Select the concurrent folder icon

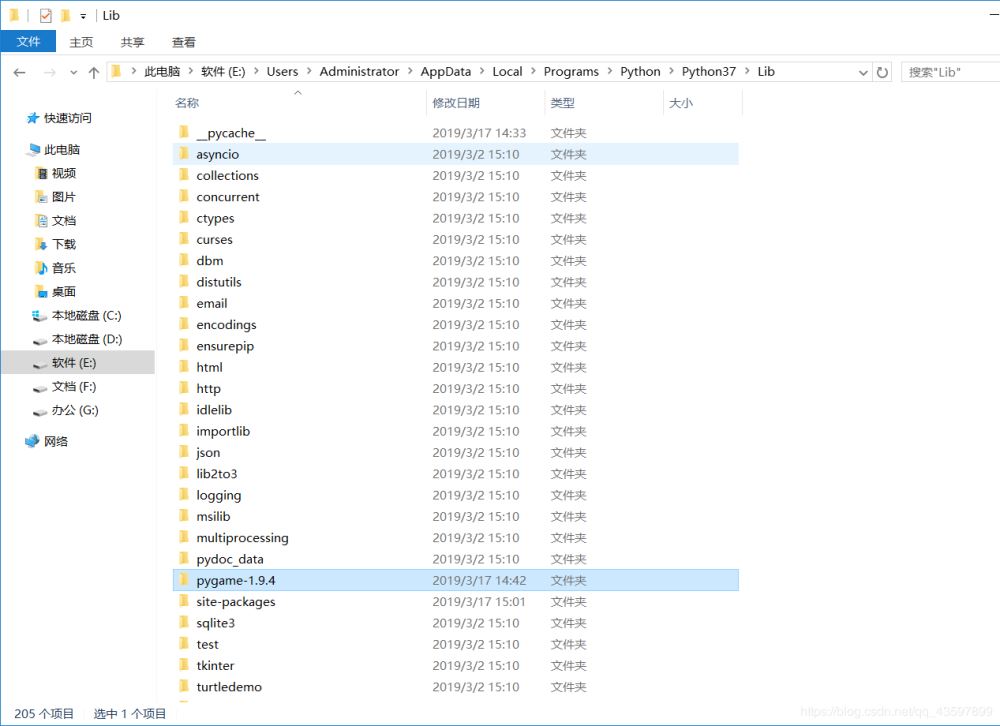[184, 196]
